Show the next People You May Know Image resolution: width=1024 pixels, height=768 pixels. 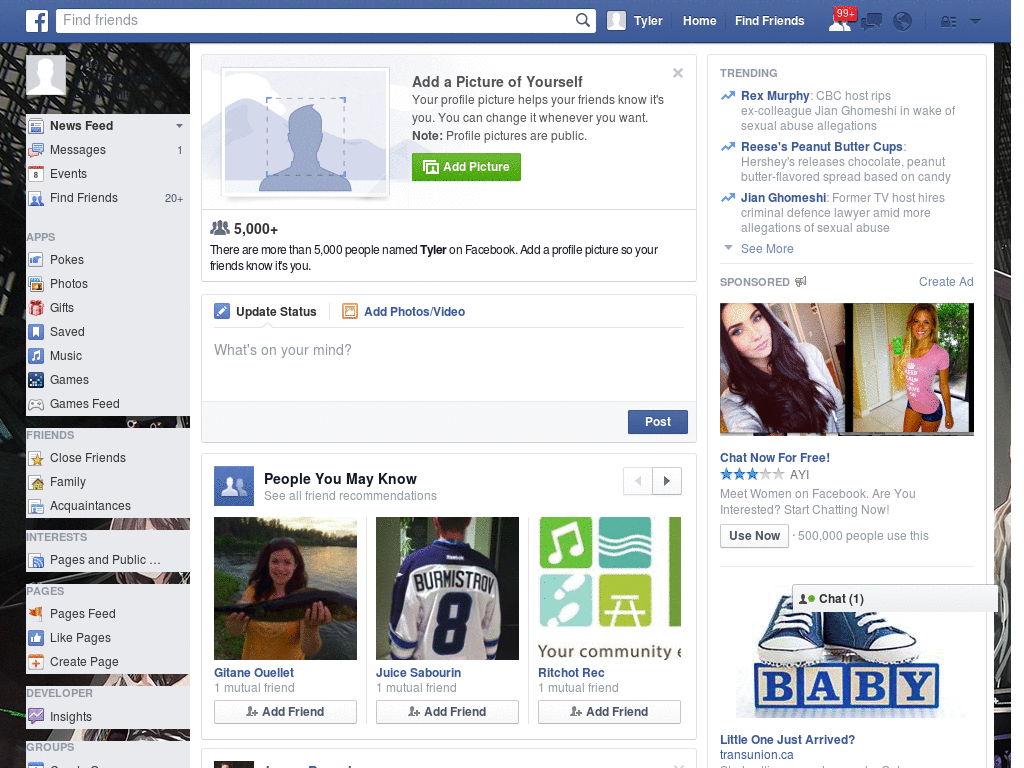[667, 481]
